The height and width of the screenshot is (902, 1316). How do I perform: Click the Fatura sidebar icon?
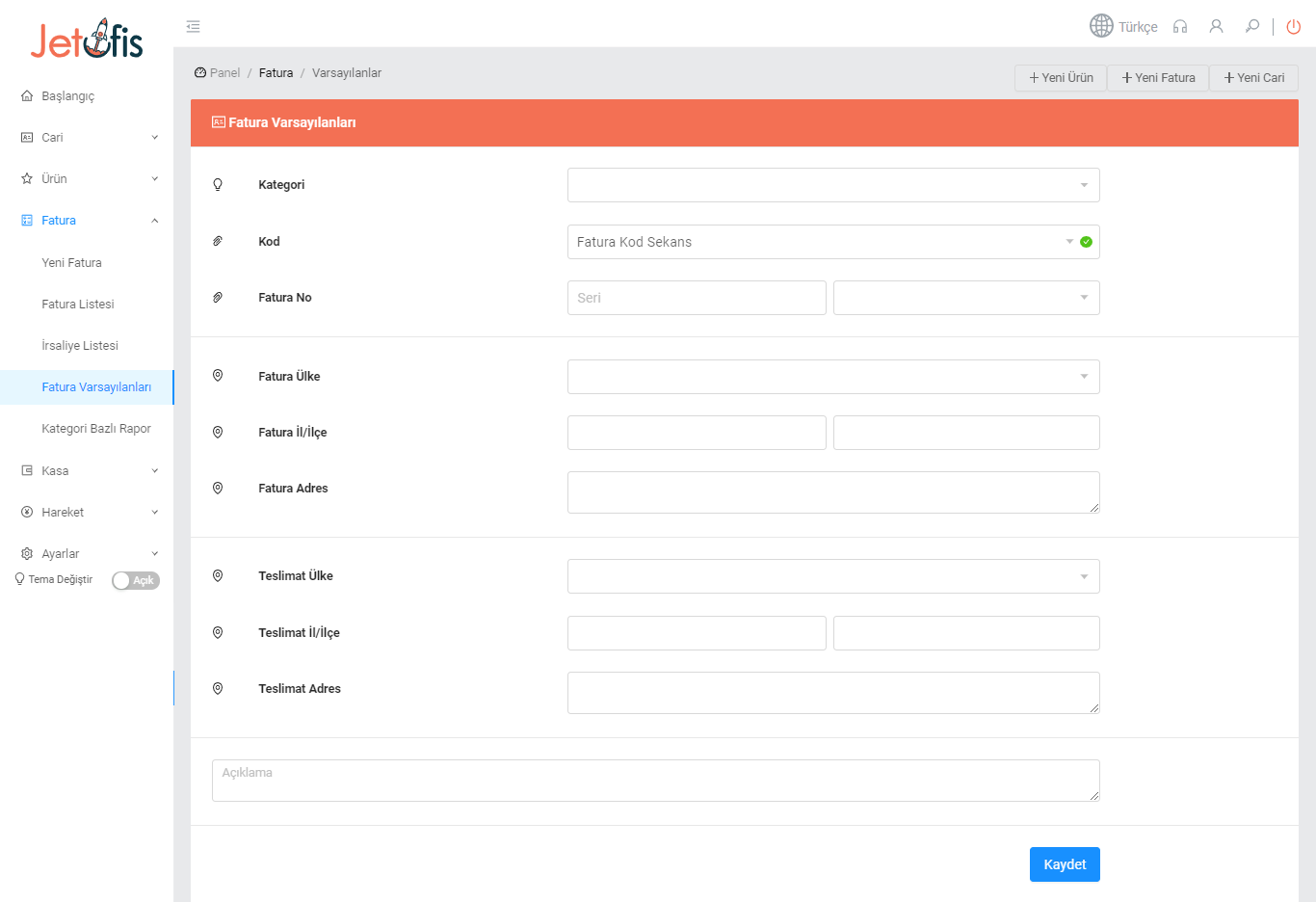pyautogui.click(x=27, y=221)
